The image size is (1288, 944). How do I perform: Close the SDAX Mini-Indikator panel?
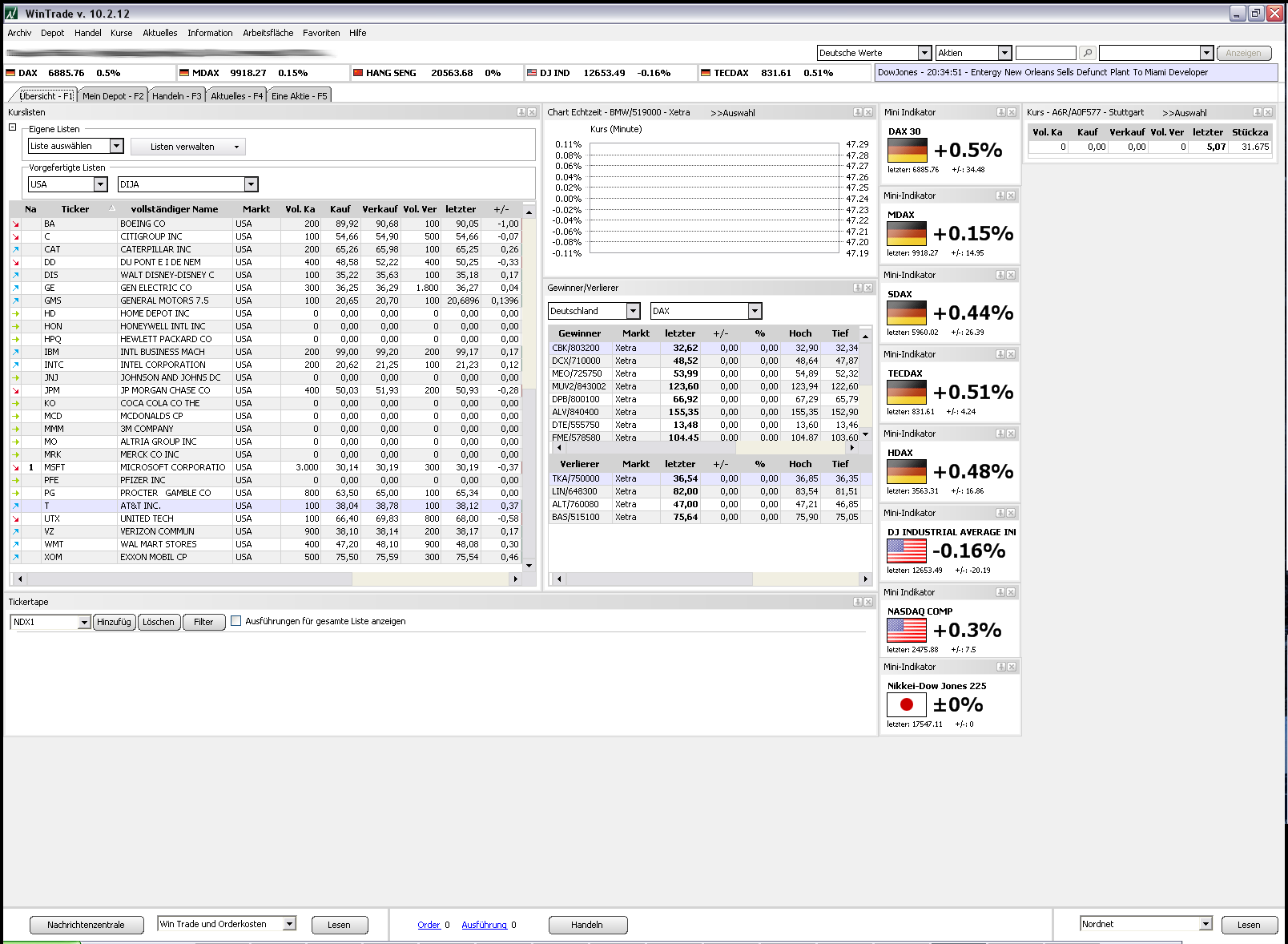pyautogui.click(x=1011, y=275)
